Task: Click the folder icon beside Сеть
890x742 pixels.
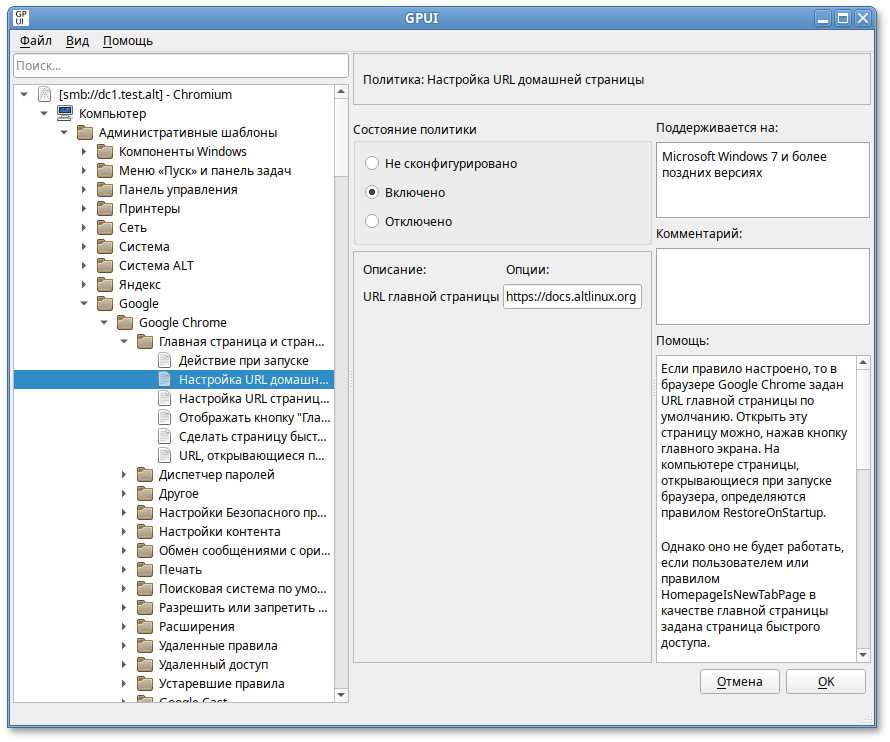Action: point(103,227)
